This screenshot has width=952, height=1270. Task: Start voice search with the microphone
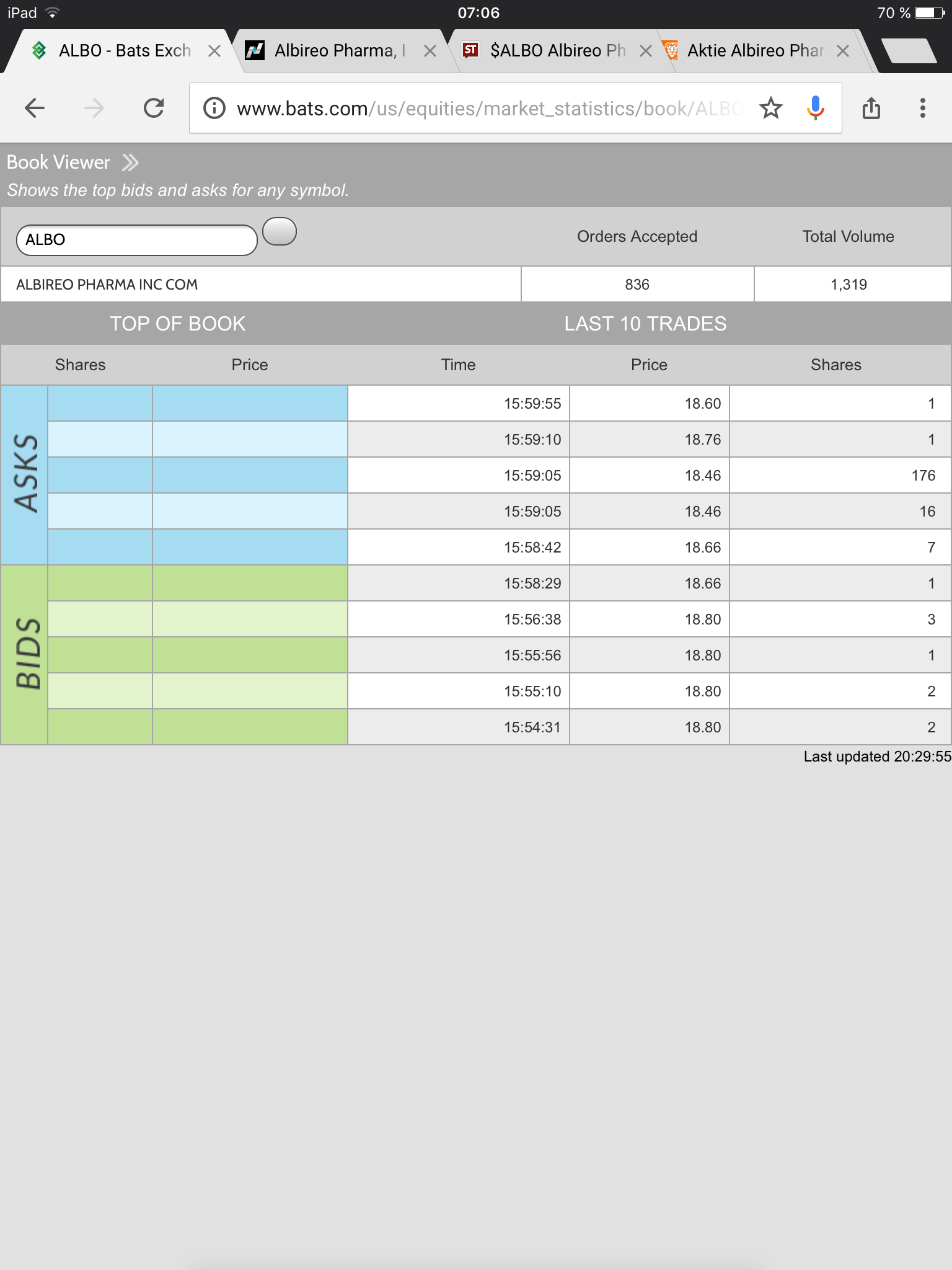pos(816,109)
